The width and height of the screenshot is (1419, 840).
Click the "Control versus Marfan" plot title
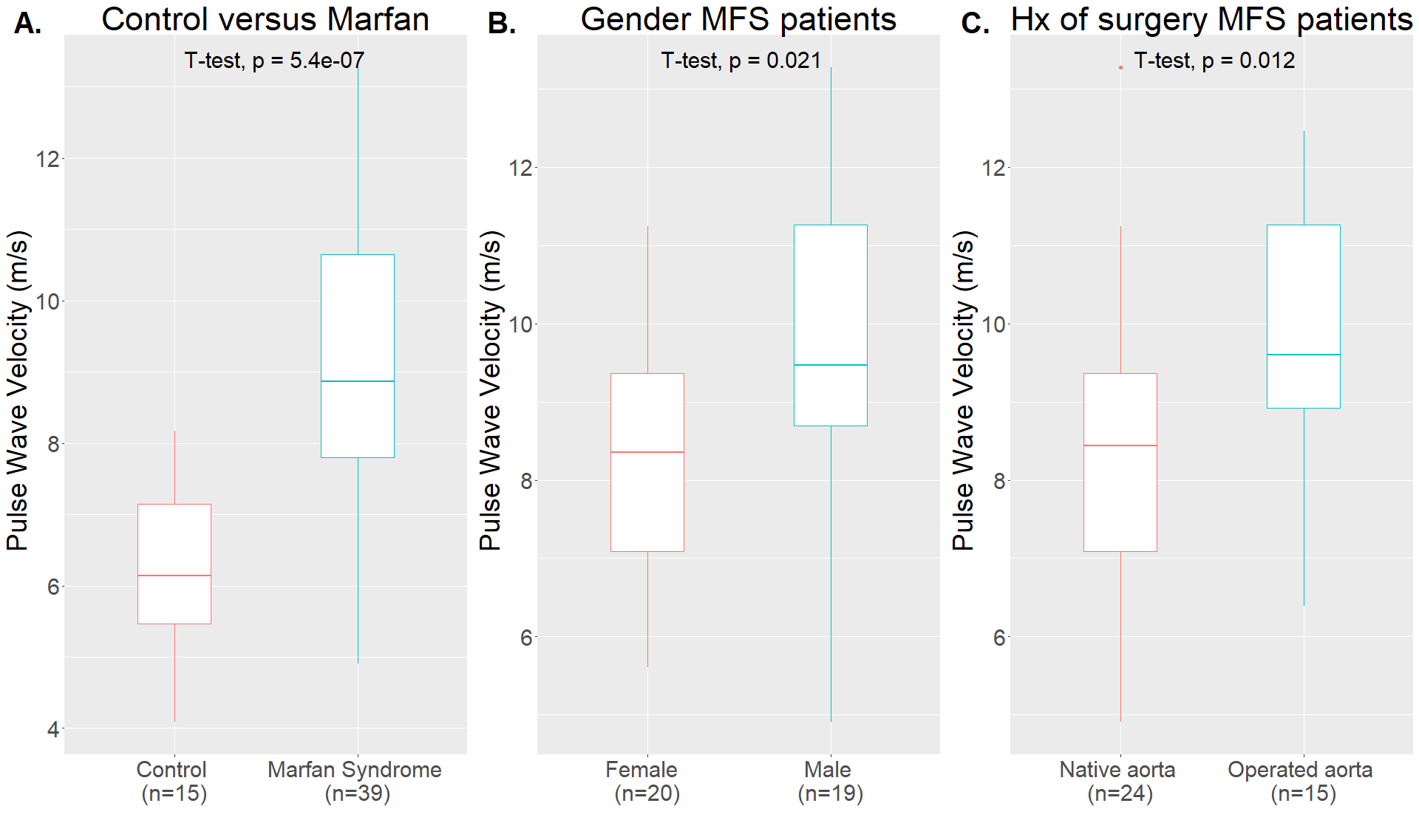[265, 19]
